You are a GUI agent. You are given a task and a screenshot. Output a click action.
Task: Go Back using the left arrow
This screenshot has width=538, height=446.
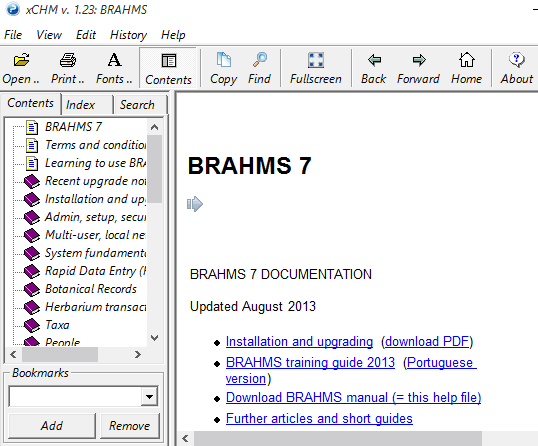(x=374, y=60)
